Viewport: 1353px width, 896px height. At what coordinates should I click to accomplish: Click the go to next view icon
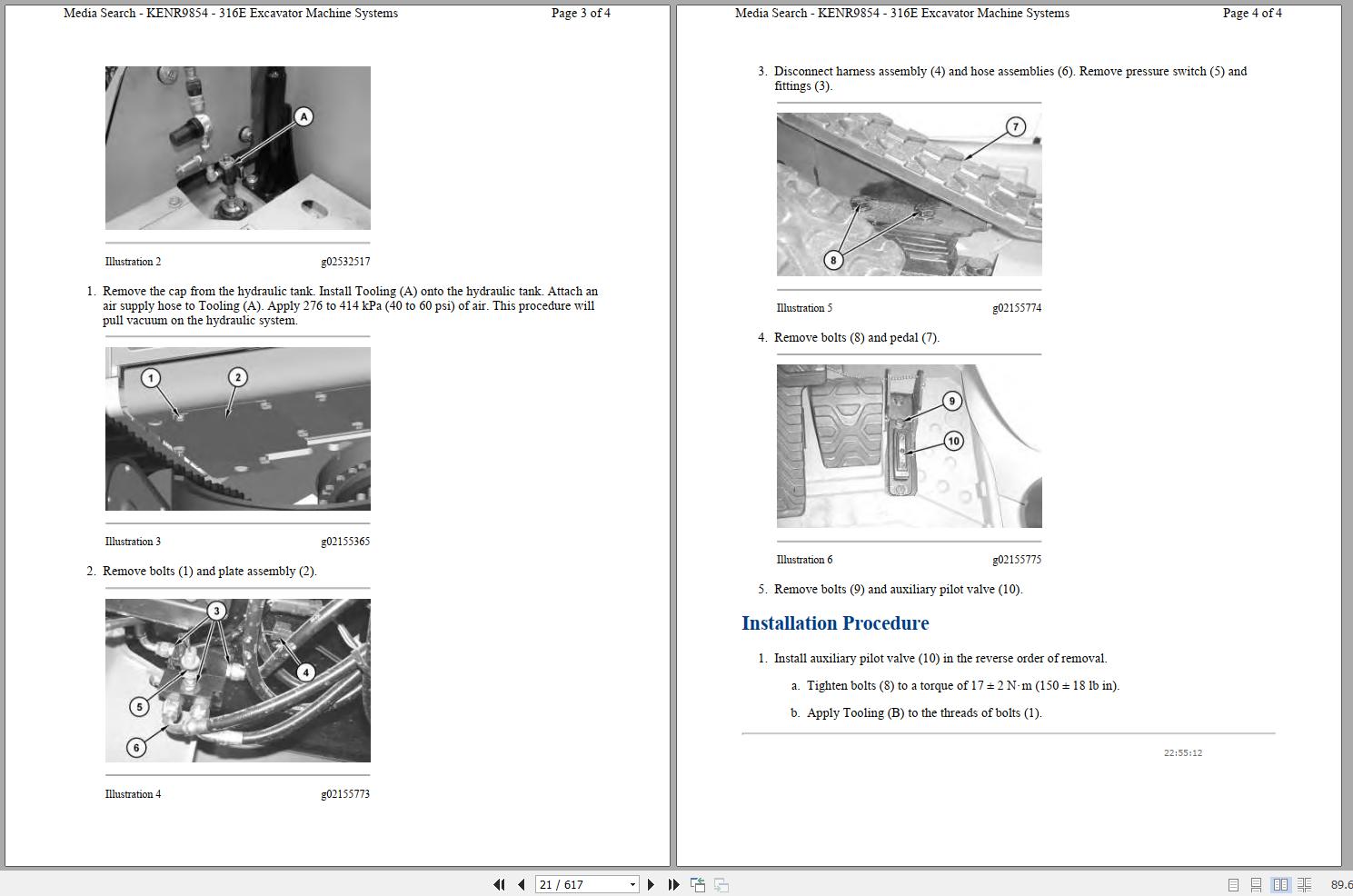pos(721,884)
